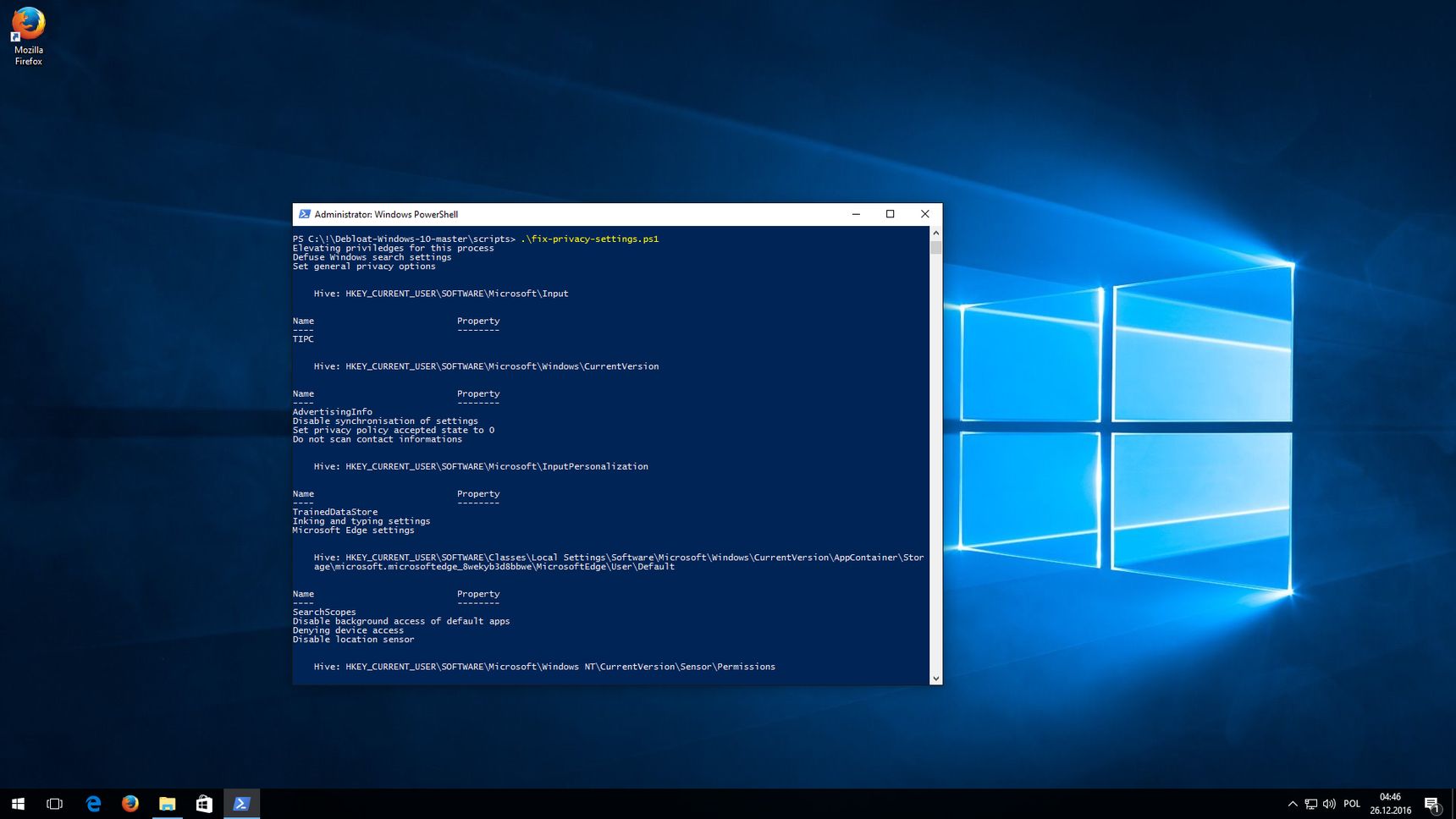Viewport: 1456px width, 819px height.
Task: Click the 'Set general privacy options' line
Action: pos(364,267)
